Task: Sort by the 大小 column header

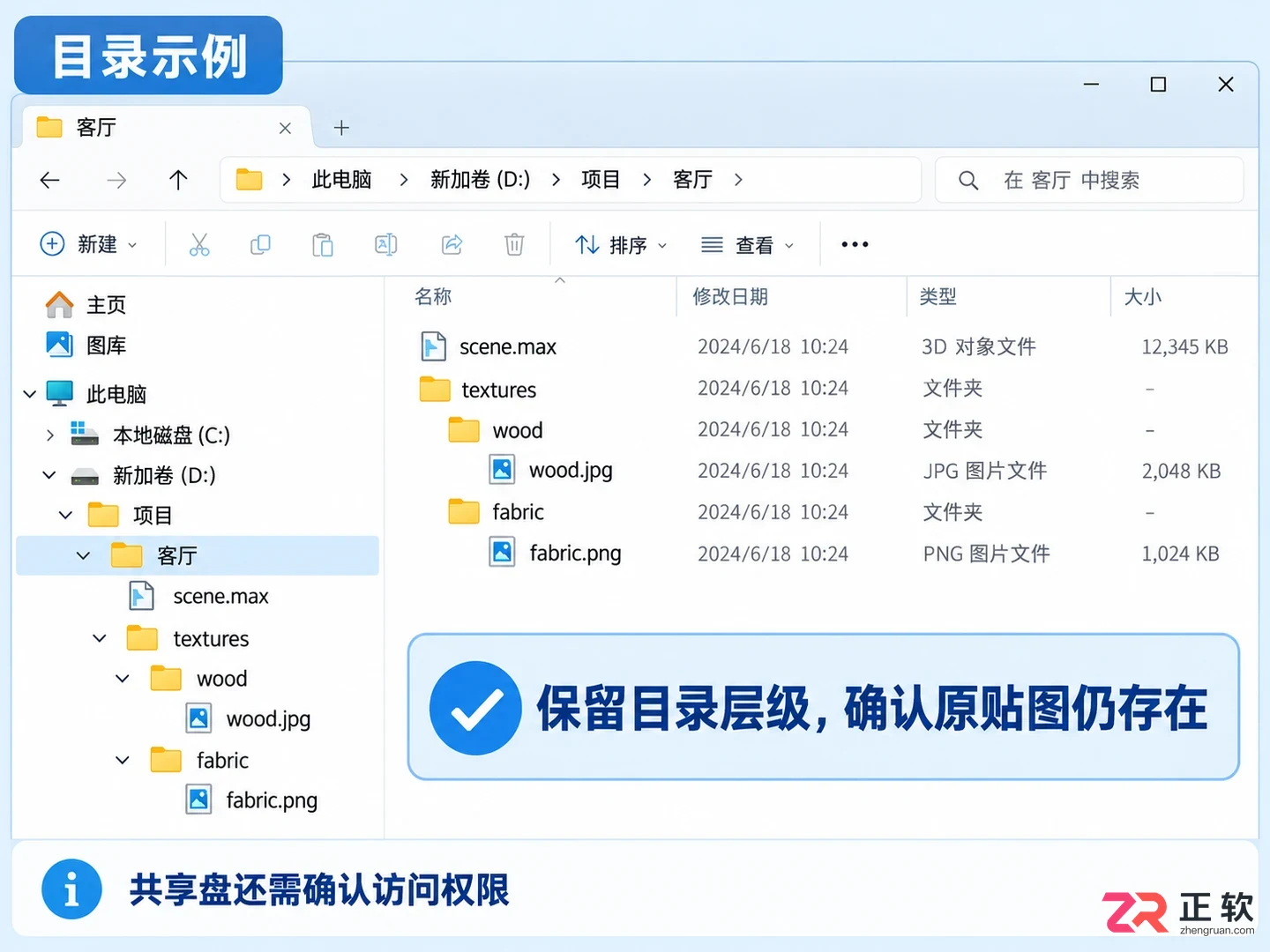Action: tap(1142, 296)
